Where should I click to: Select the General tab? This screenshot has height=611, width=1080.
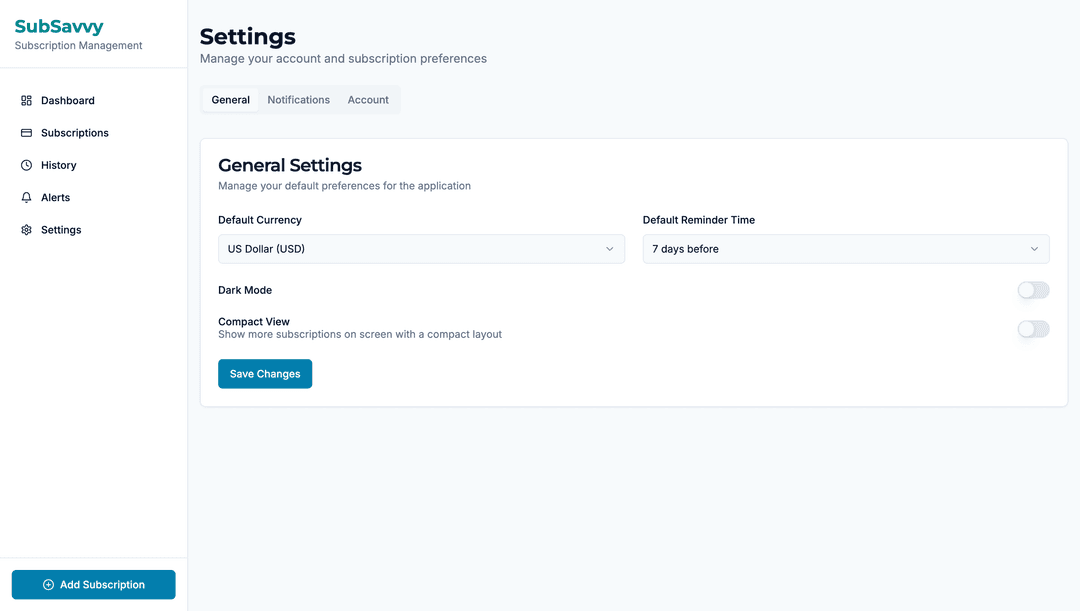pyautogui.click(x=230, y=99)
